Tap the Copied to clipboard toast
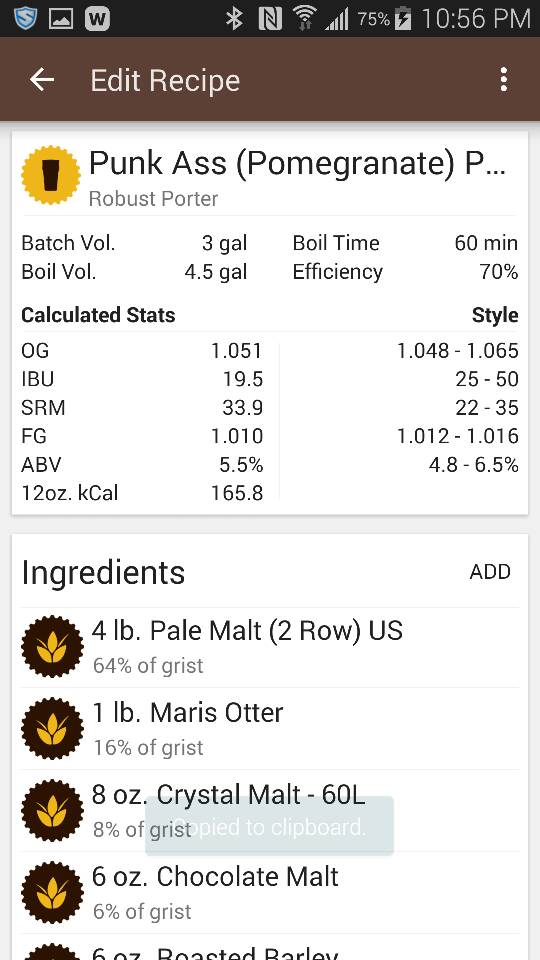The image size is (540, 960). 269,825
